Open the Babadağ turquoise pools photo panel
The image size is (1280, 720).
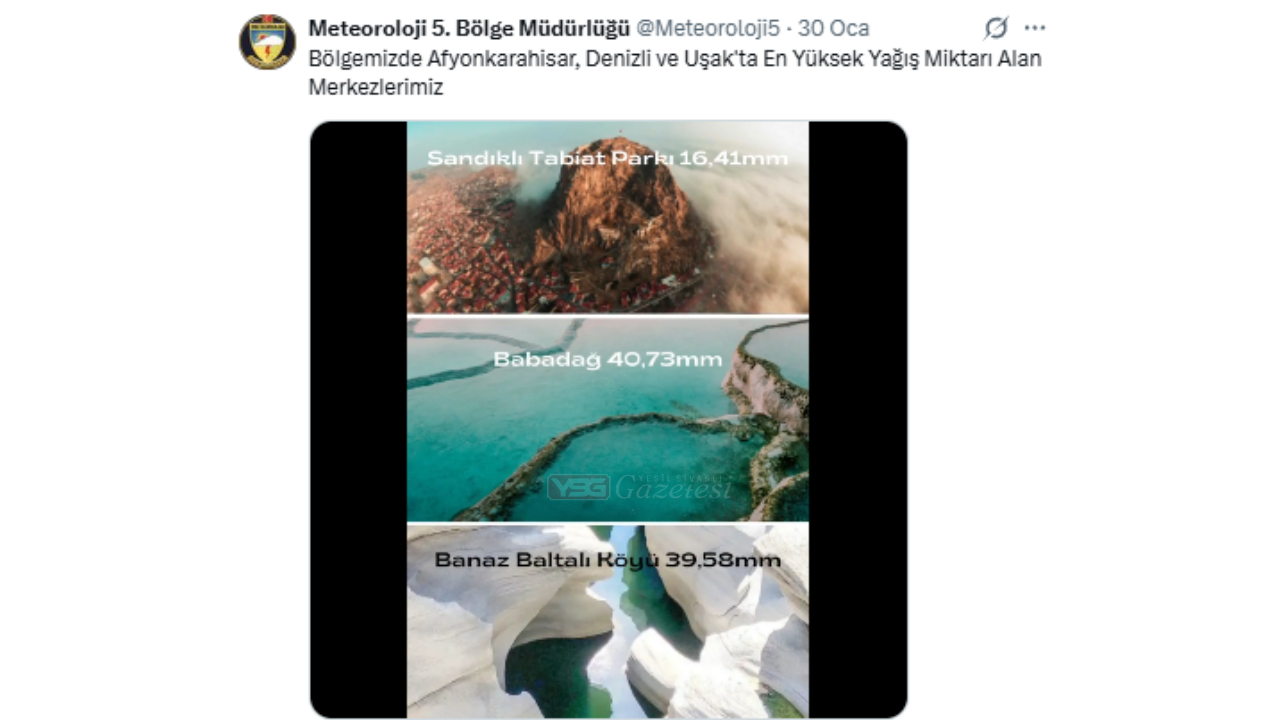pyautogui.click(x=607, y=420)
